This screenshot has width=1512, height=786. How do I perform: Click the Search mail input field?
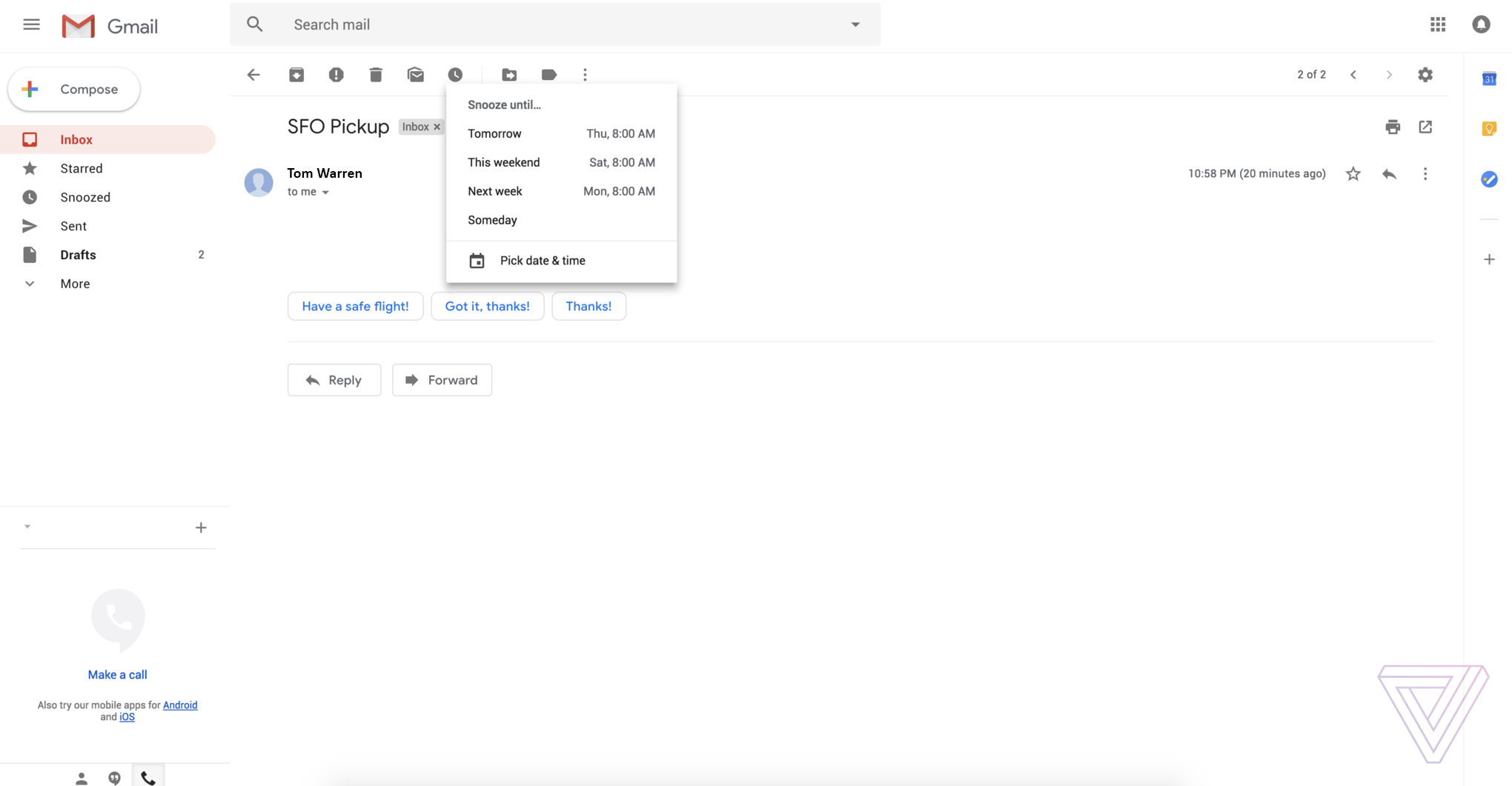519,24
